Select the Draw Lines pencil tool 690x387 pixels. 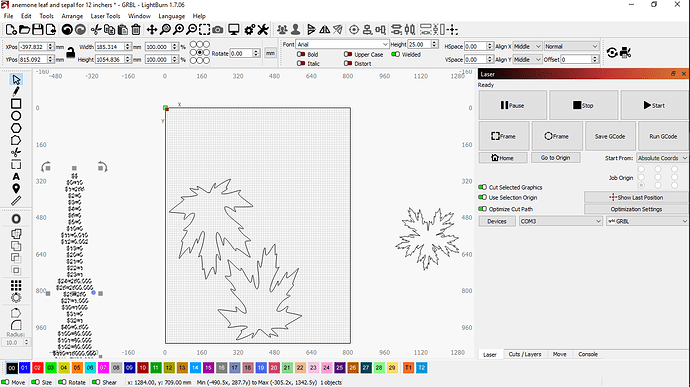[x=16, y=92]
